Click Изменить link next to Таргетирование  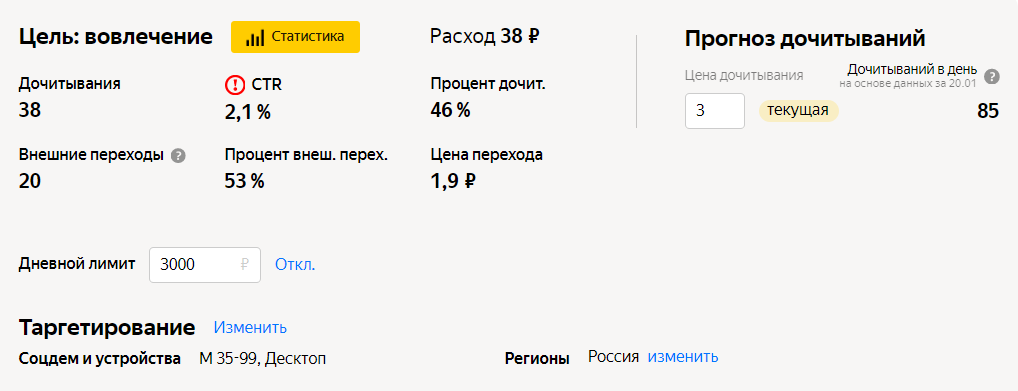[251, 327]
